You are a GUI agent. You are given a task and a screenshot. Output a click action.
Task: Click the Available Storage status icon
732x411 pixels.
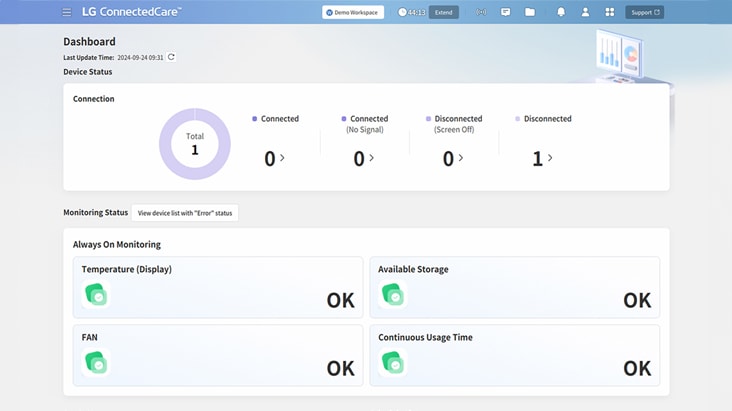393,295
